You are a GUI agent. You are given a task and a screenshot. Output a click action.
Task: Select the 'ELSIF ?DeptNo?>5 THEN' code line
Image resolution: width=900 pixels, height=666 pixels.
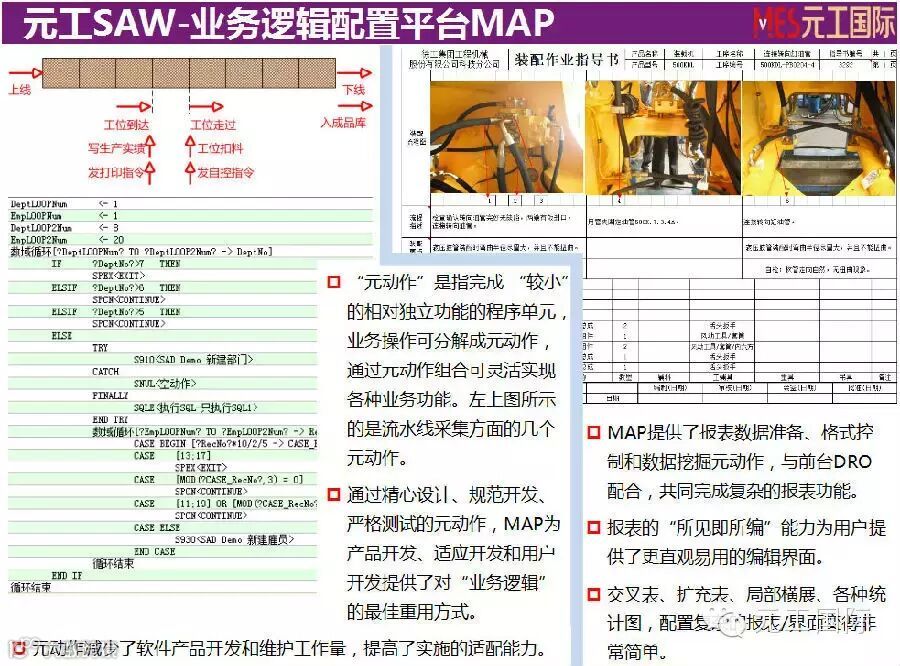pyautogui.click(x=116, y=312)
